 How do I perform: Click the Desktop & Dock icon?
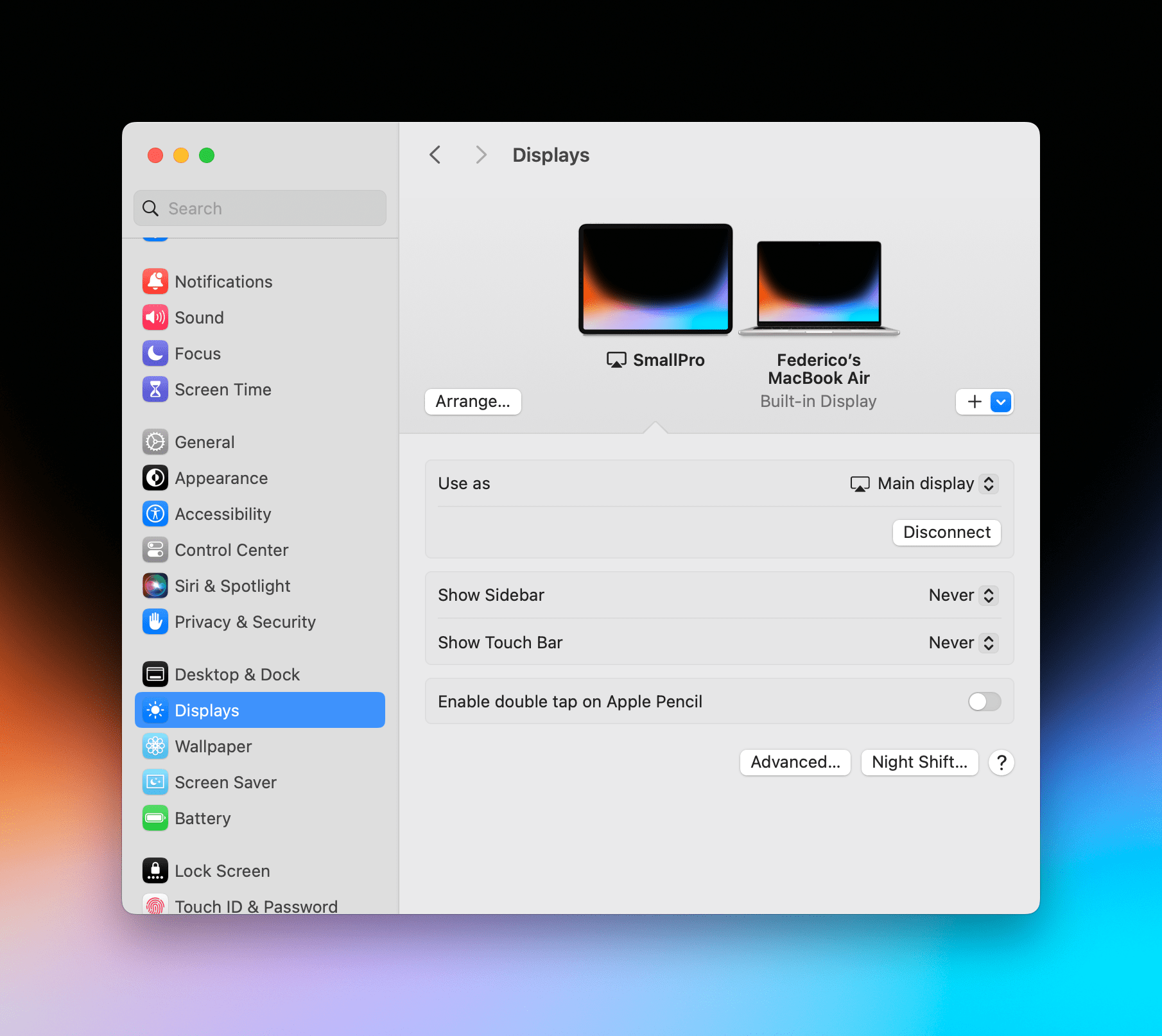pos(155,674)
